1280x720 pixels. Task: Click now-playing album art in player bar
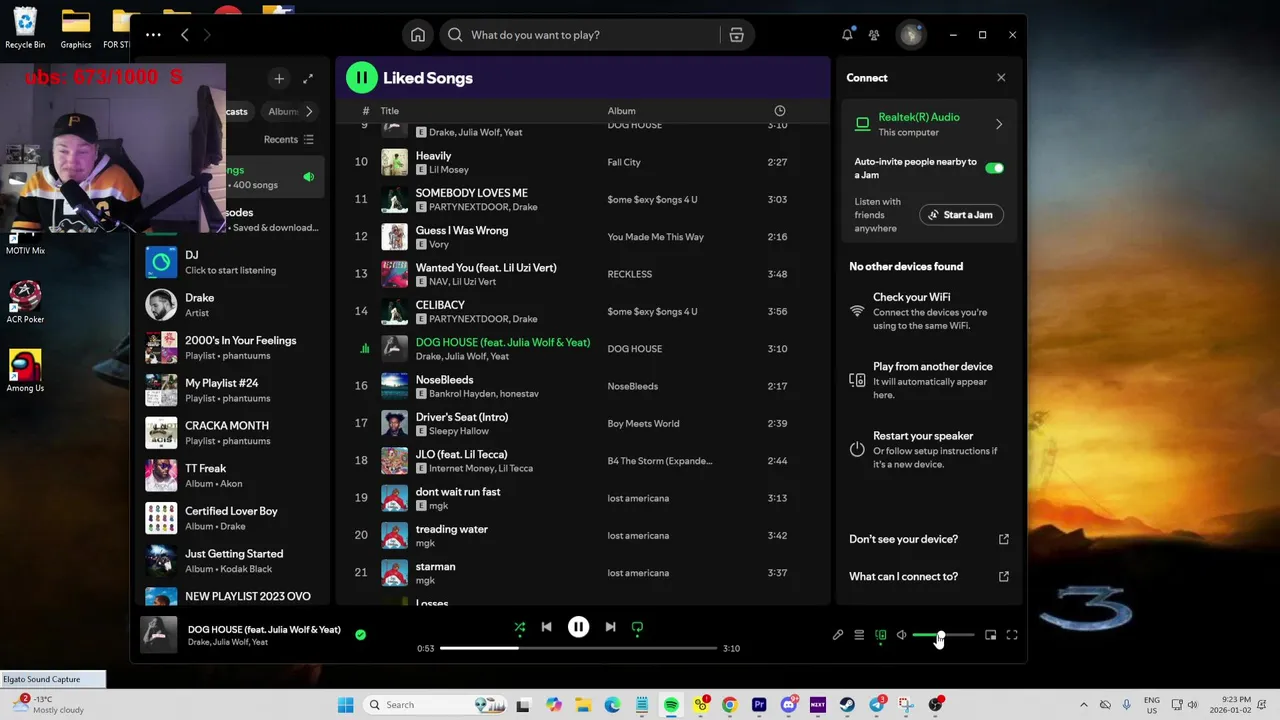pos(158,635)
